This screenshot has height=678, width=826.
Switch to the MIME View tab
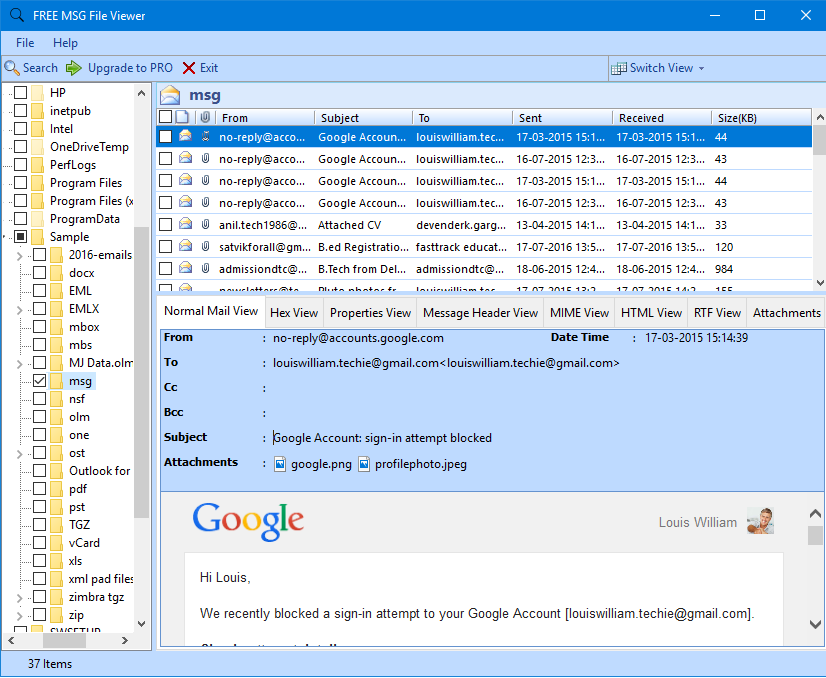[x=579, y=313]
